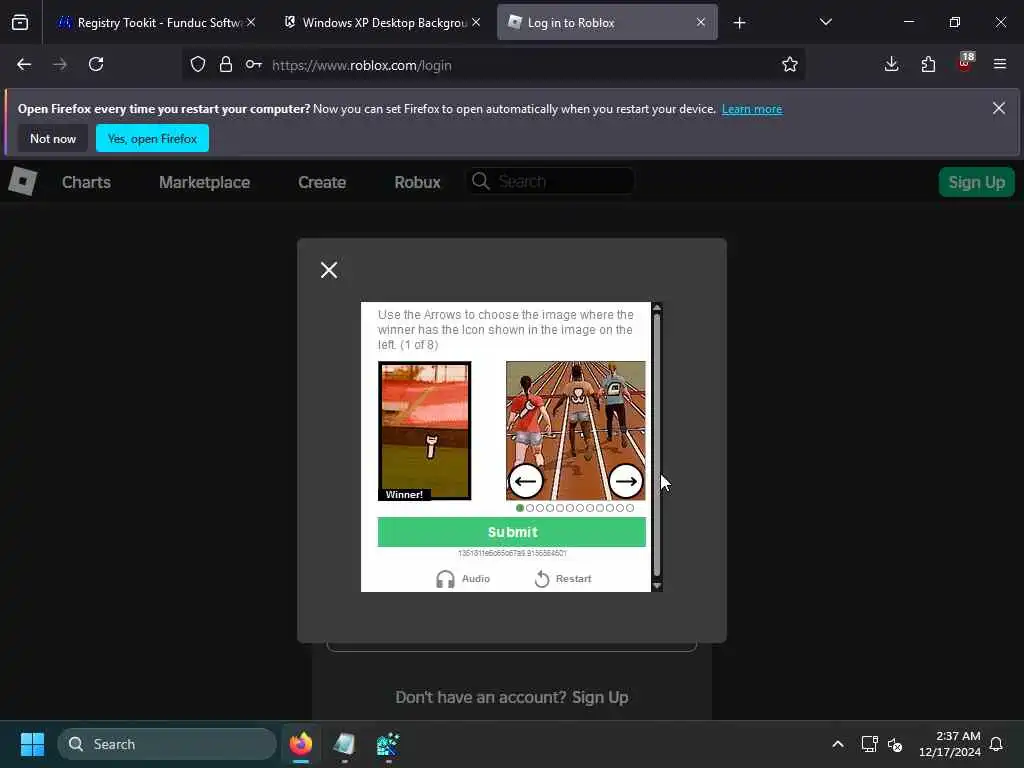Screen dimensions: 1024x768
Task: Open the Marketplace menu item
Action: pos(204,182)
